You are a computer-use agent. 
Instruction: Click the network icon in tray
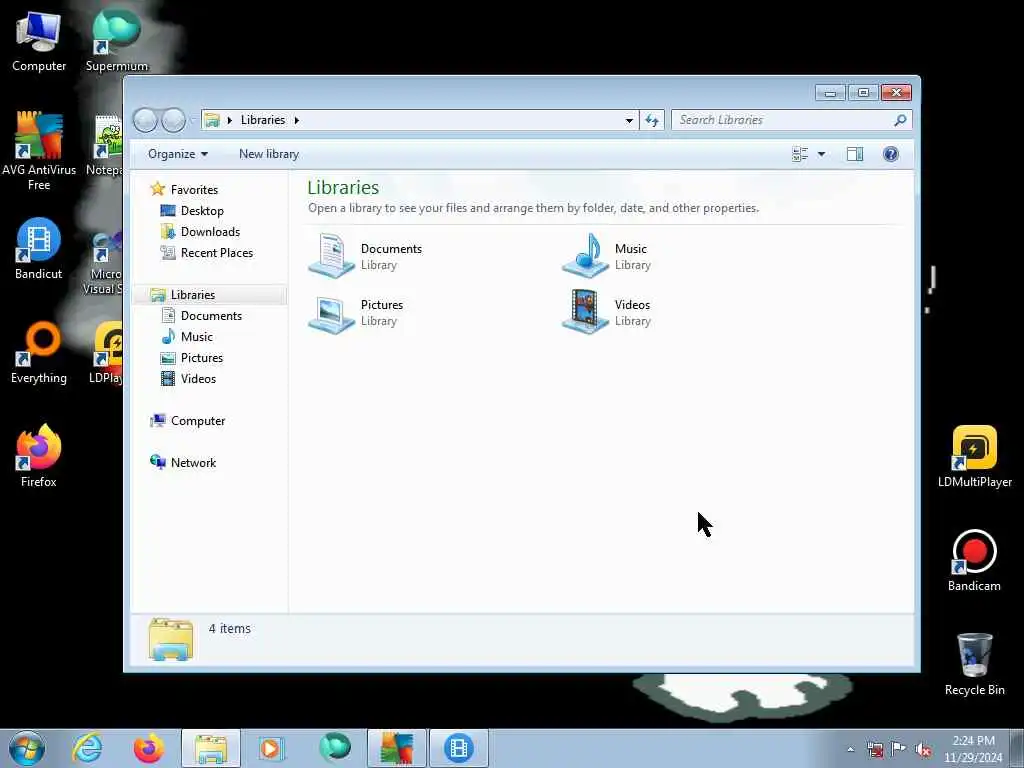(875, 749)
